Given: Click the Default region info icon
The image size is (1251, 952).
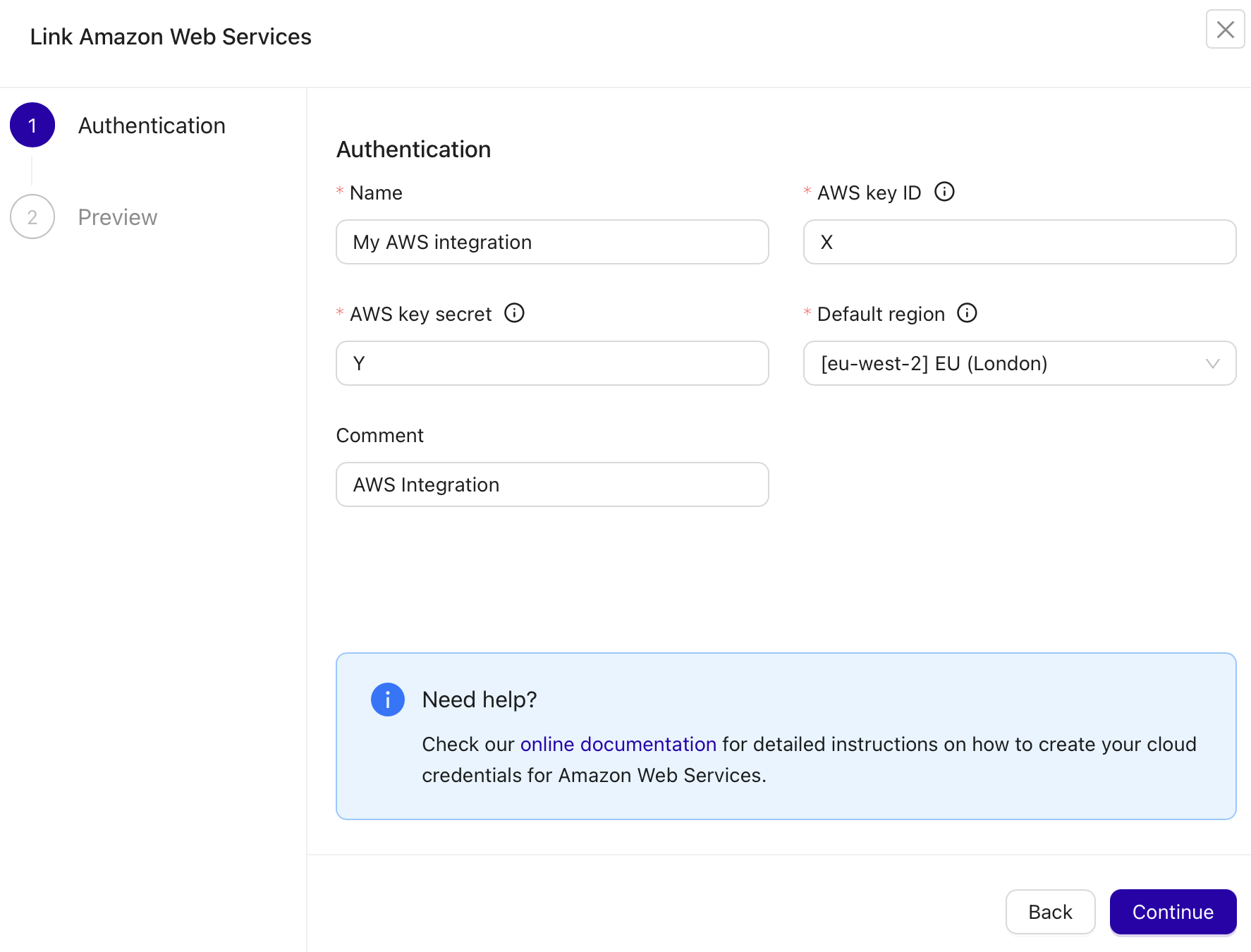Looking at the screenshot, I should click(967, 313).
